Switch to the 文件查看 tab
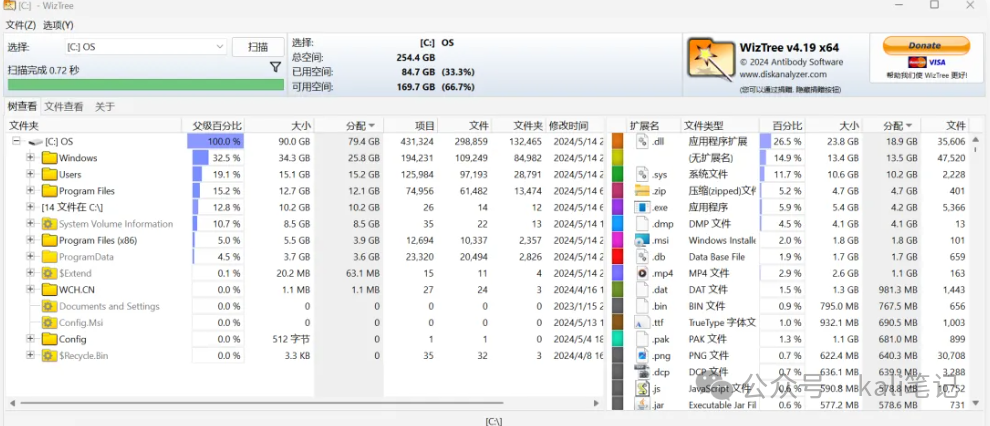Screen dimensions: 990x426 click(x=64, y=107)
